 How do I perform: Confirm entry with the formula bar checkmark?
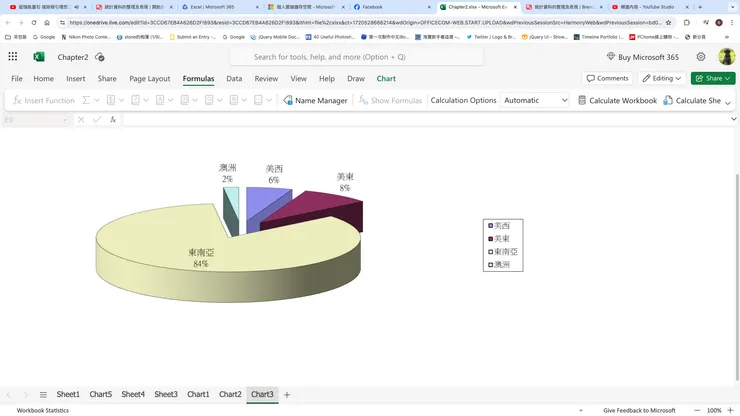point(97,120)
